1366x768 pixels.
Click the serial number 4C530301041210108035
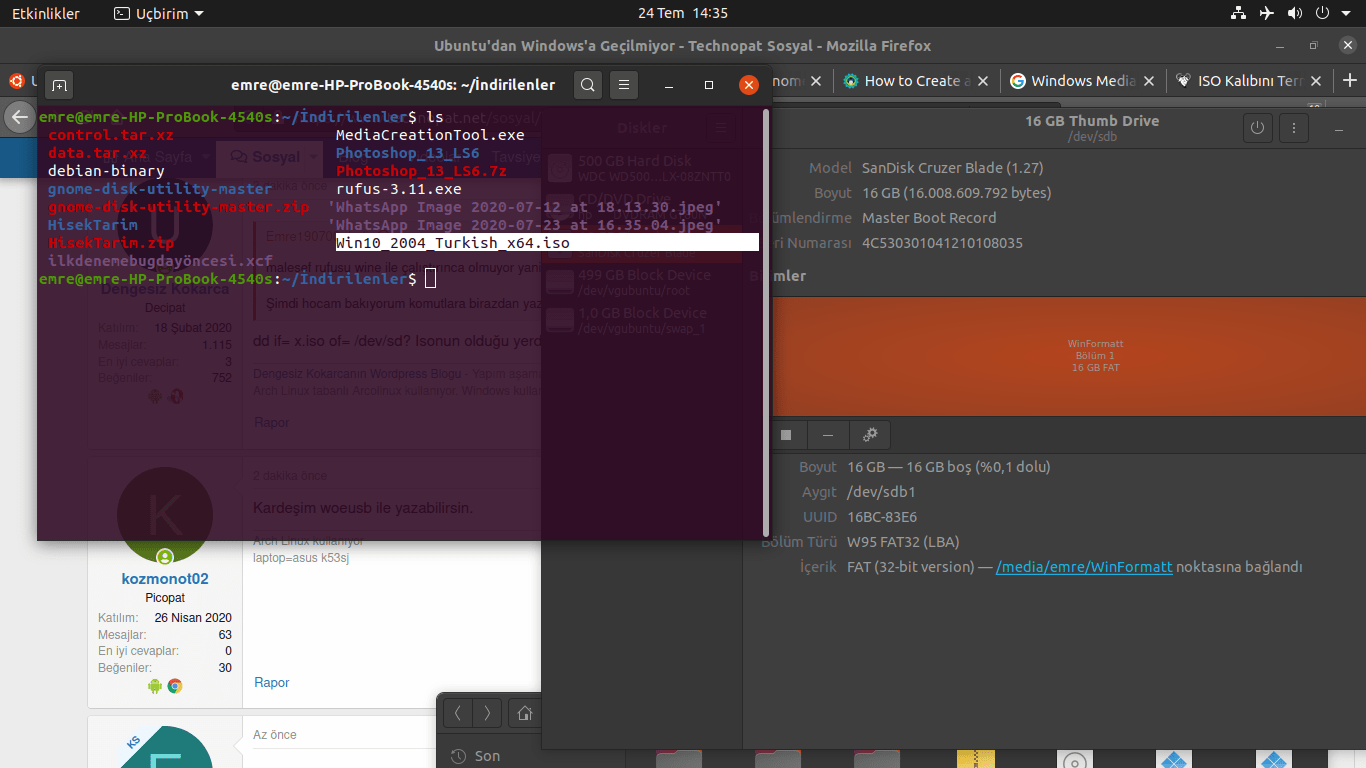click(942, 243)
